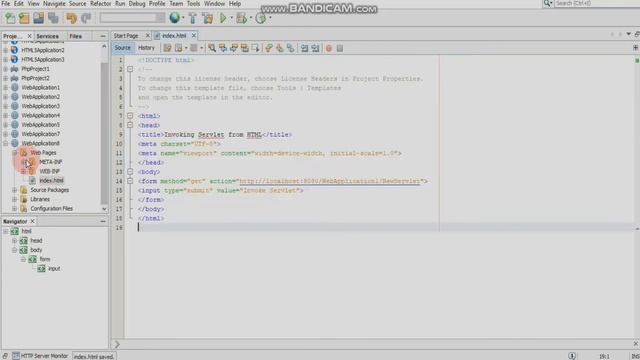The image size is (640, 360).
Task: Click the Save All toolbar icon
Action: pyautogui.click(x=53, y=18)
